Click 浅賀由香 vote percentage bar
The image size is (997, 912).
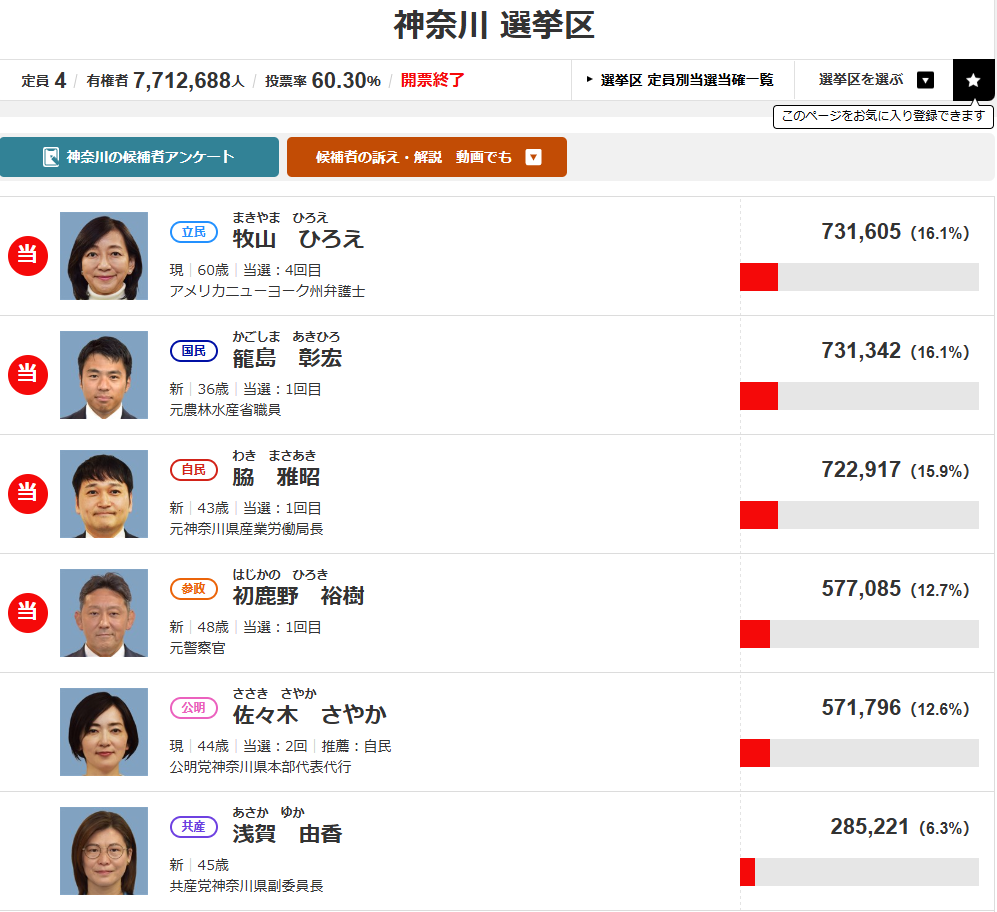pyautogui.click(x=859, y=872)
